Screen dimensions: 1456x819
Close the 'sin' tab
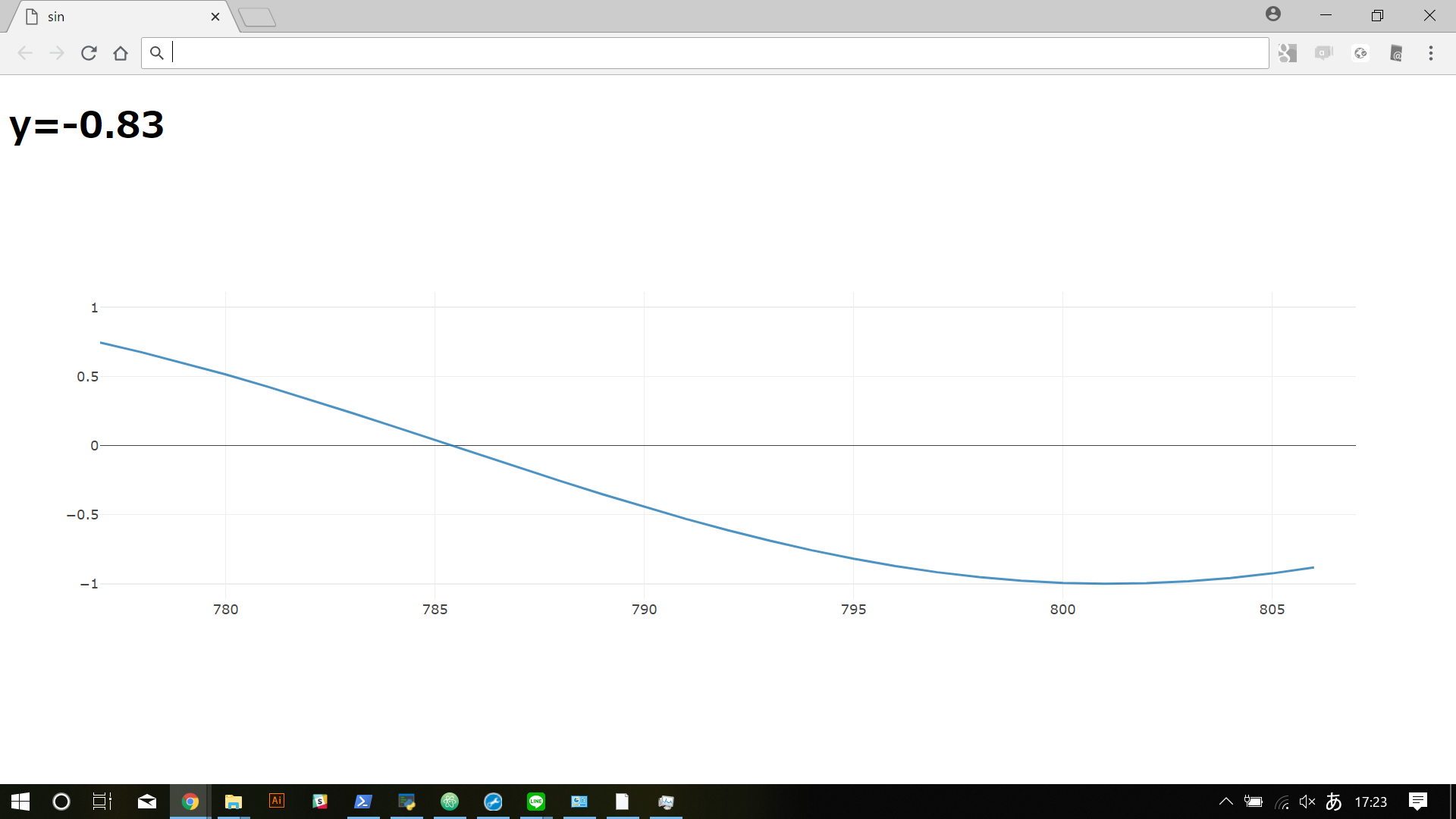(215, 17)
